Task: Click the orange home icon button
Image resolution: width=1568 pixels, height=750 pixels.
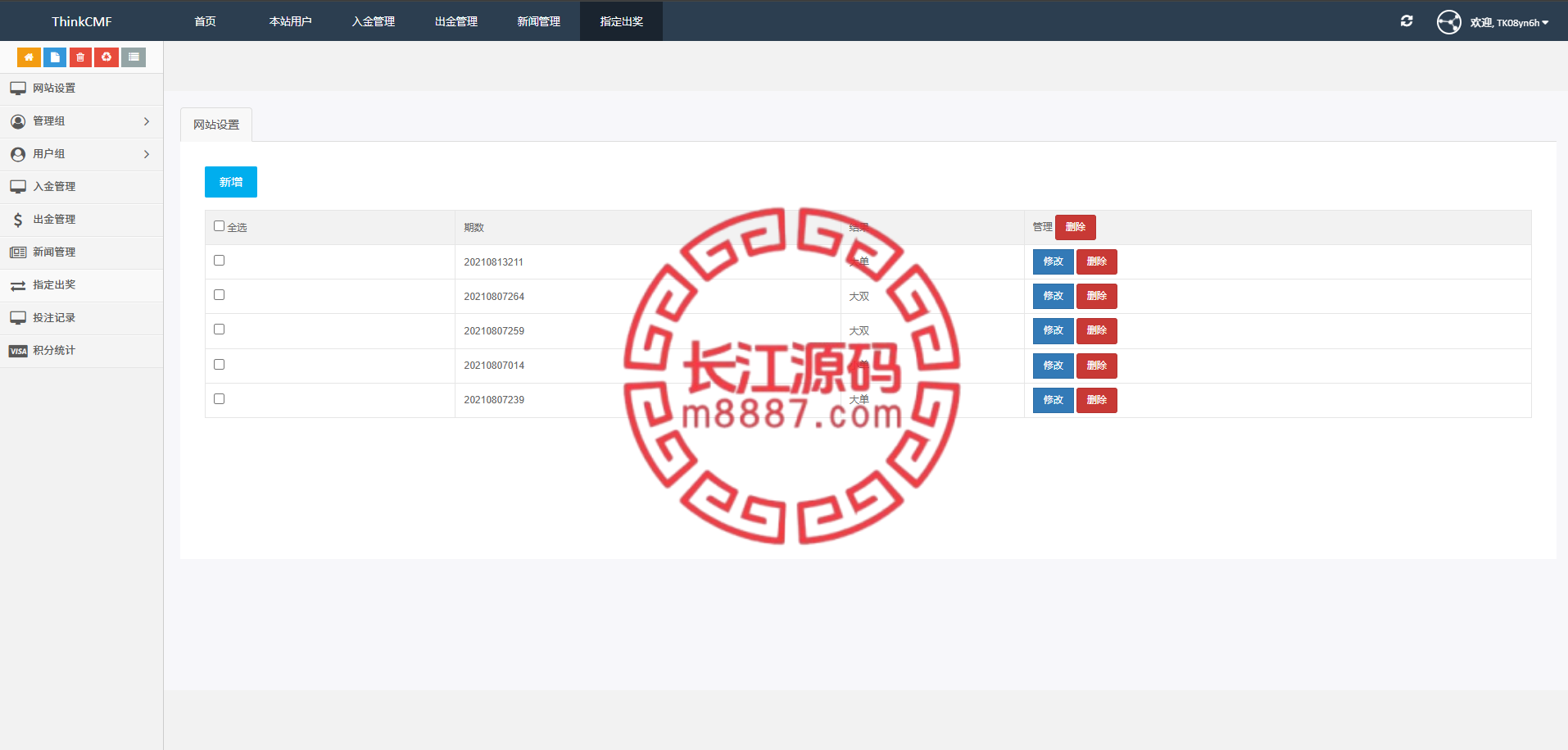Action: [29, 57]
